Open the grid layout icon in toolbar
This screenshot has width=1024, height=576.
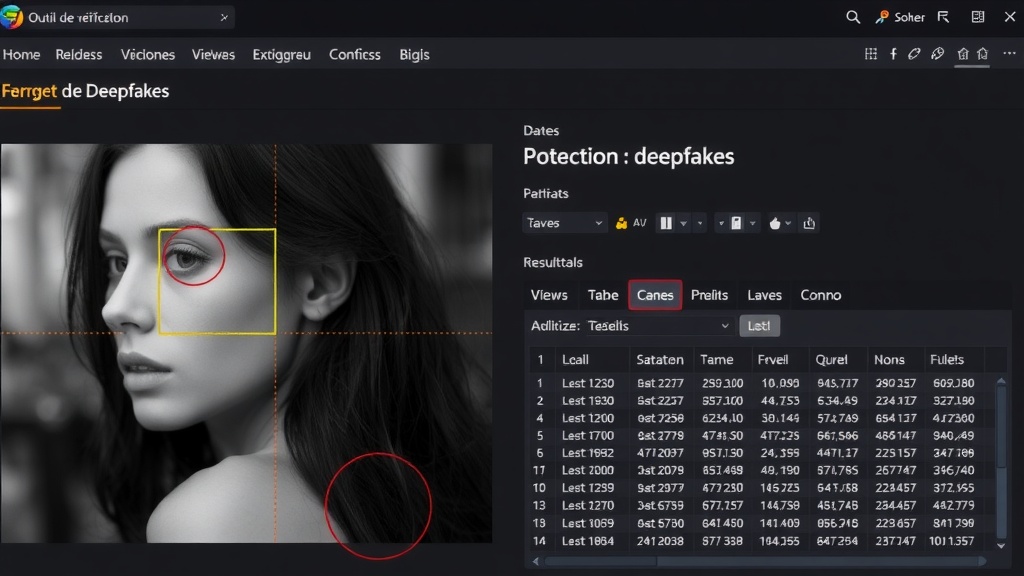pyautogui.click(x=871, y=54)
